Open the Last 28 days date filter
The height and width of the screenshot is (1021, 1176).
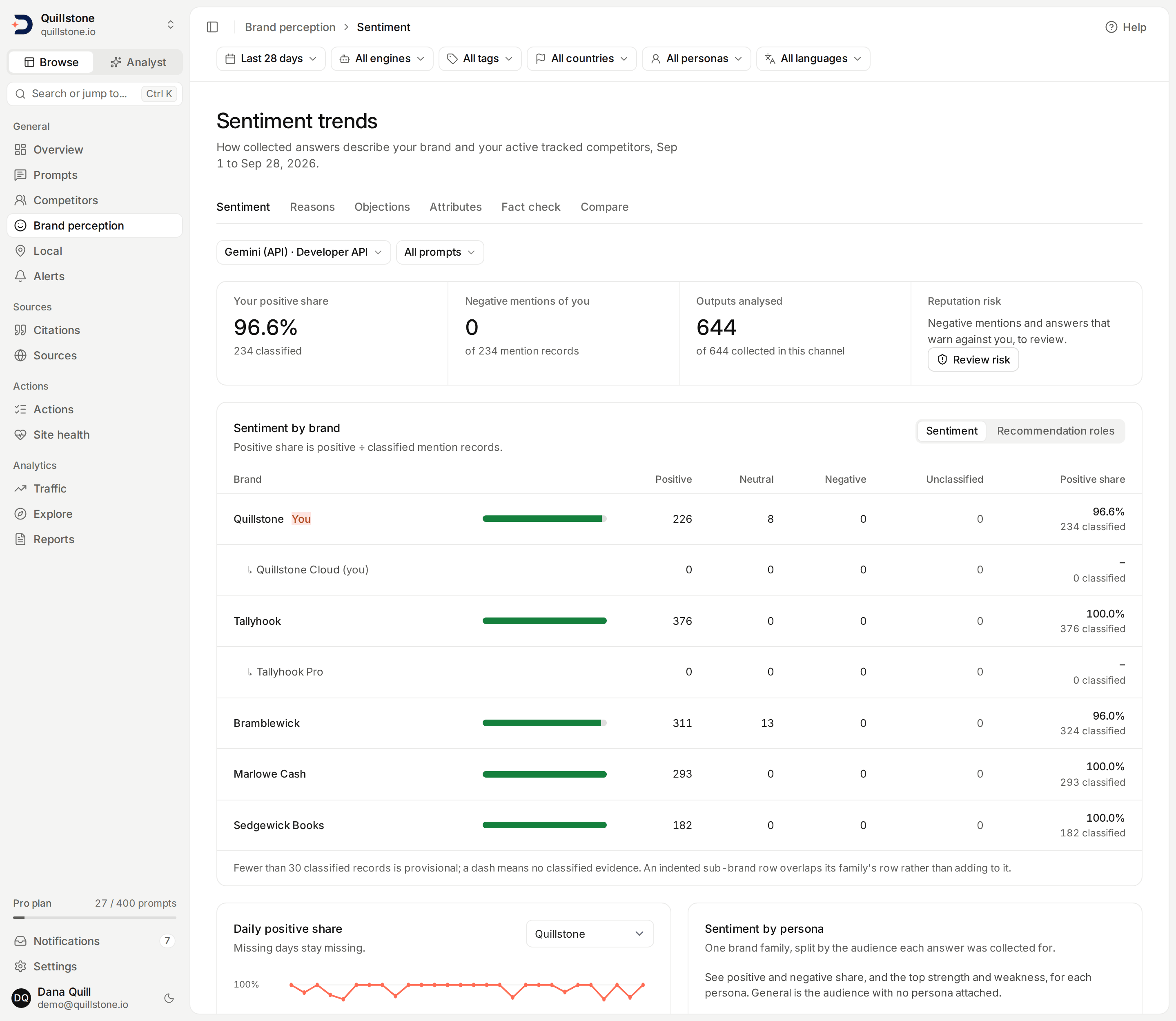271,59
